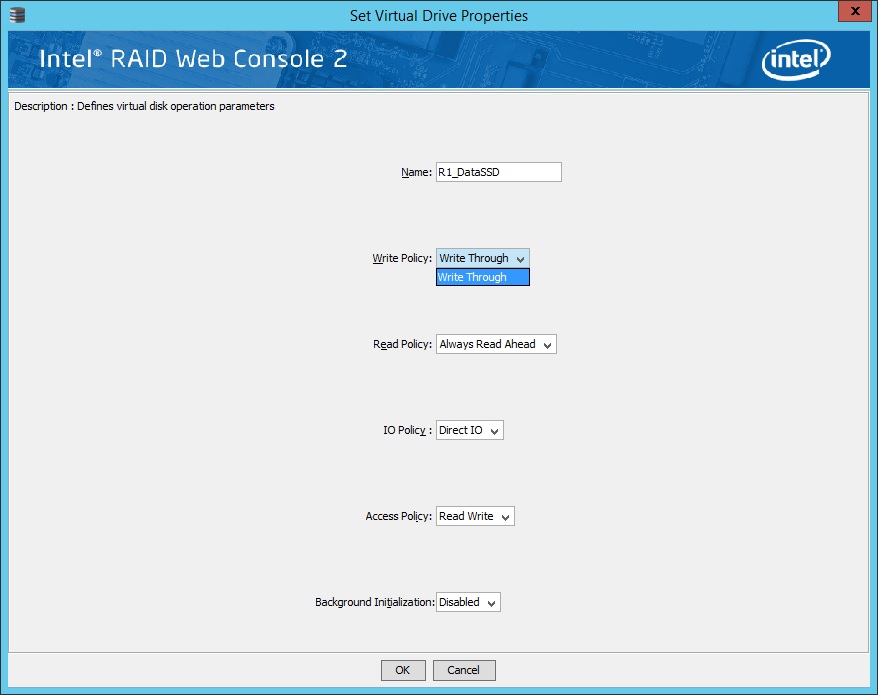
Task: Click the Name label
Action: tap(416, 172)
